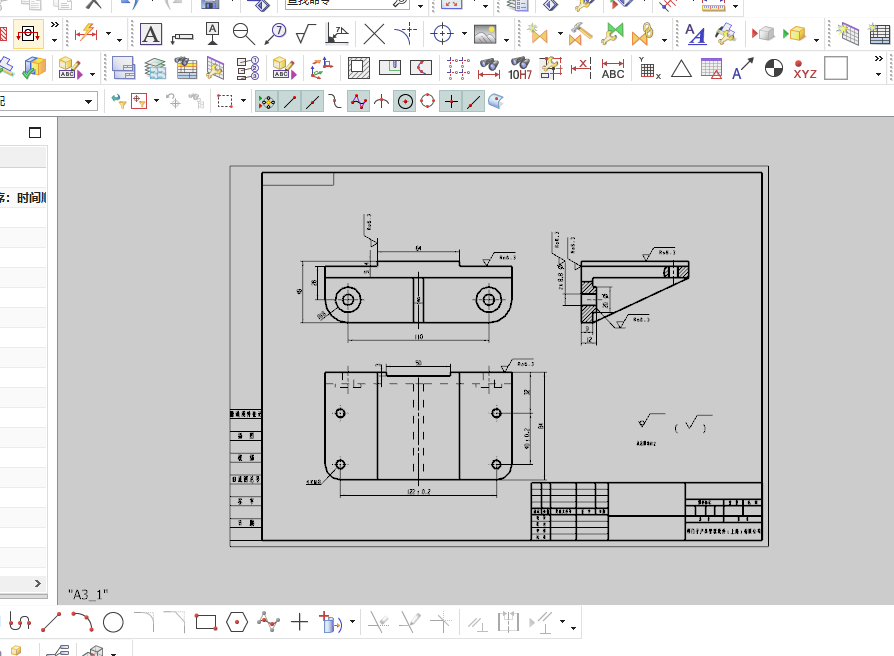Expand the Center Mark dropdown arrow

pyautogui.click(x=464, y=34)
